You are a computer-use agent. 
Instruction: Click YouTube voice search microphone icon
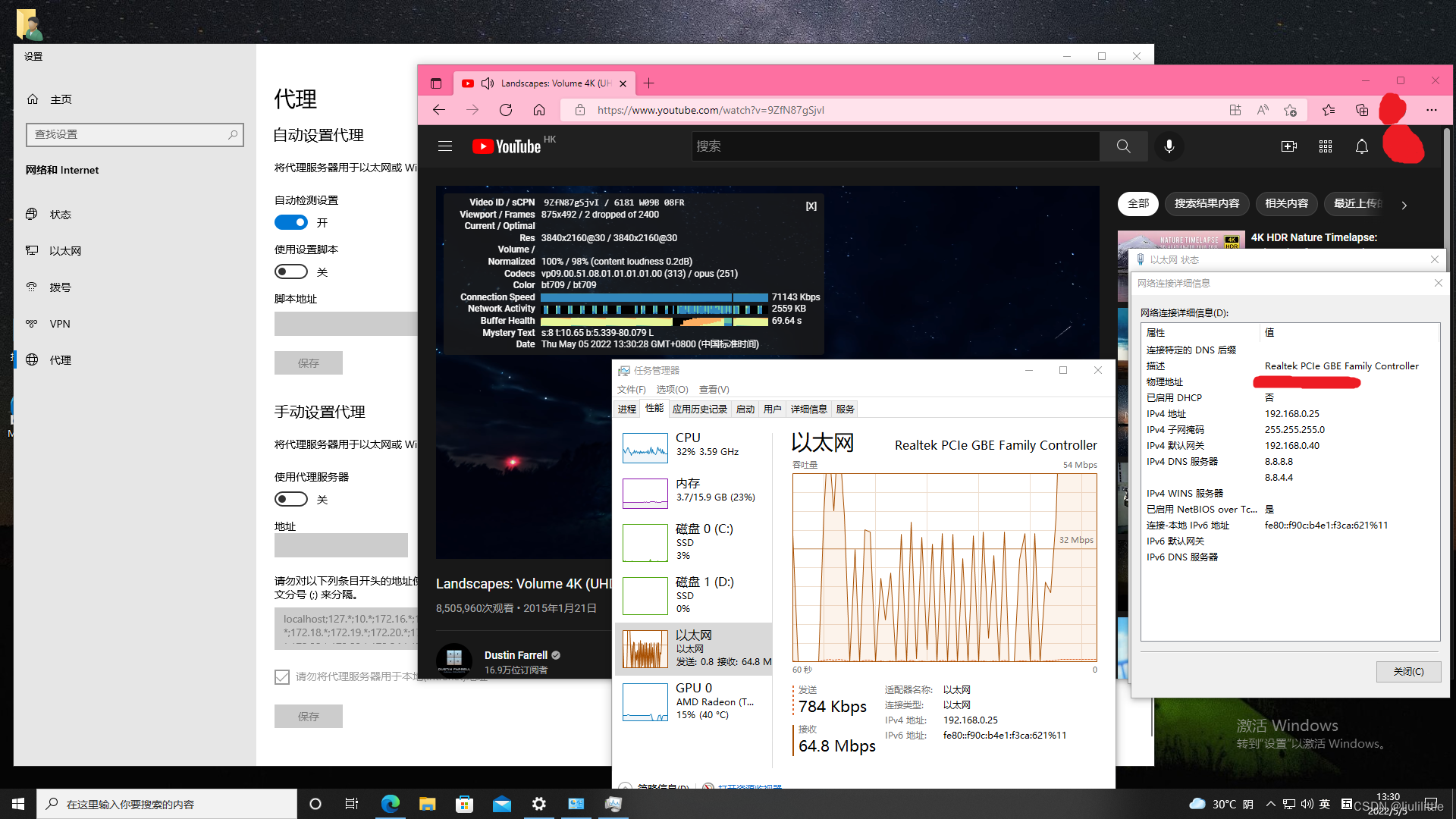(x=1169, y=146)
